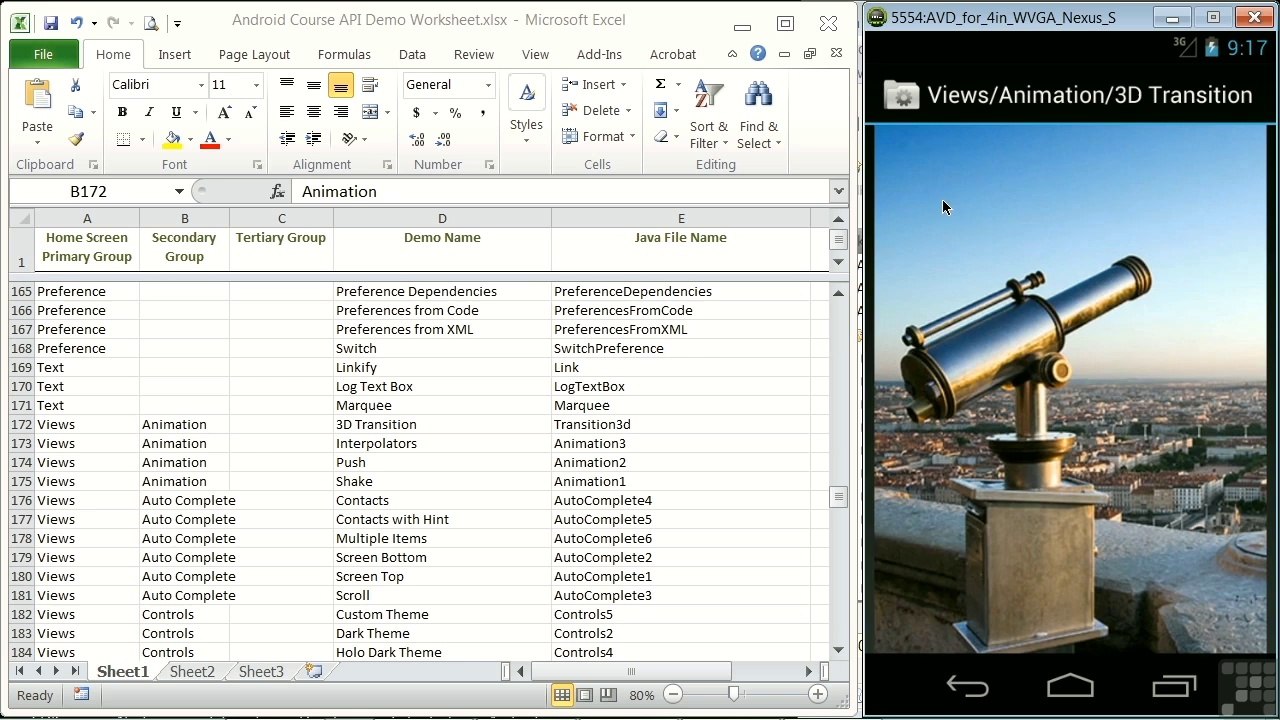
Task: Open Find & Select binoculars
Action: pos(759,113)
